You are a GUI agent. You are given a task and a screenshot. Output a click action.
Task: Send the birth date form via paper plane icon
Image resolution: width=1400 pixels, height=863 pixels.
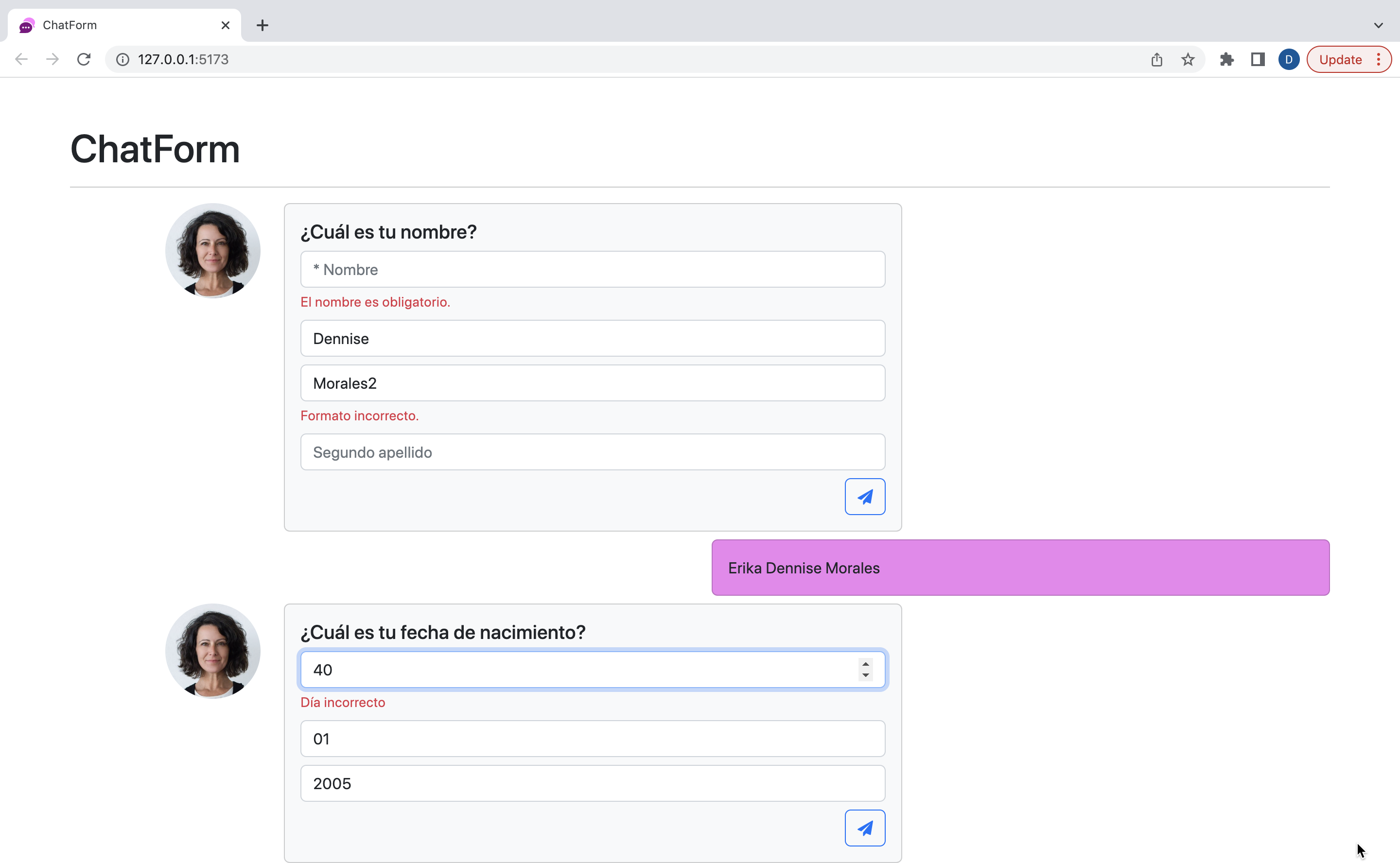[864, 828]
